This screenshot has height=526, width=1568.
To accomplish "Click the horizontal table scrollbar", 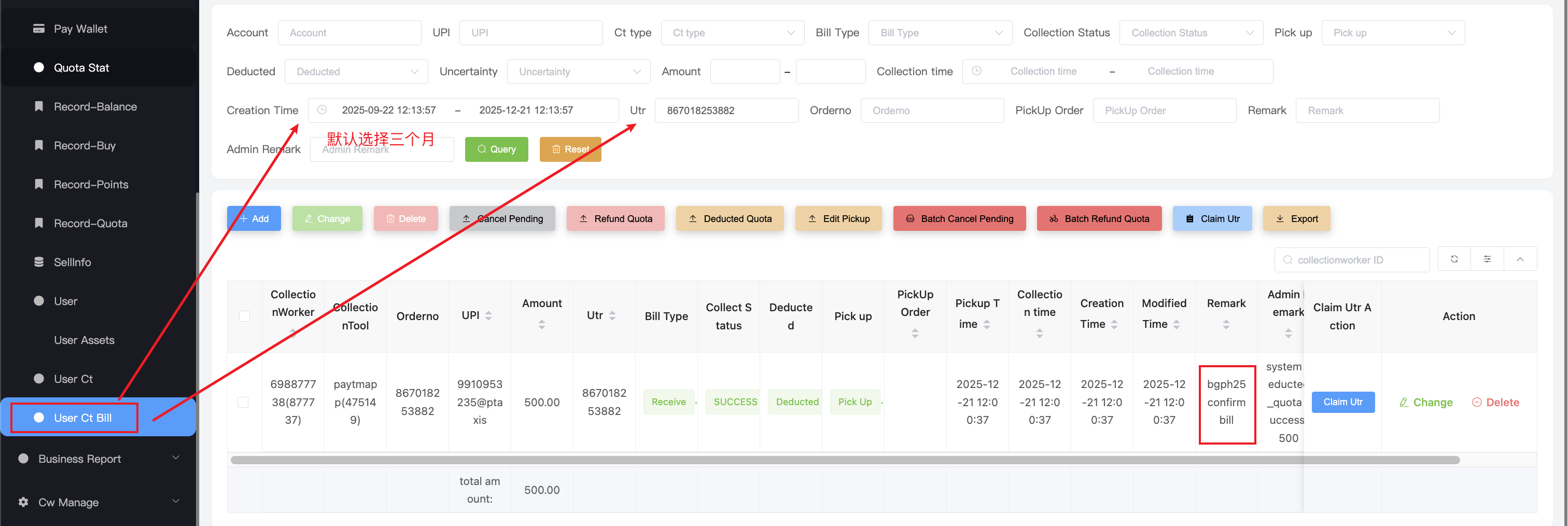I will tap(844, 460).
